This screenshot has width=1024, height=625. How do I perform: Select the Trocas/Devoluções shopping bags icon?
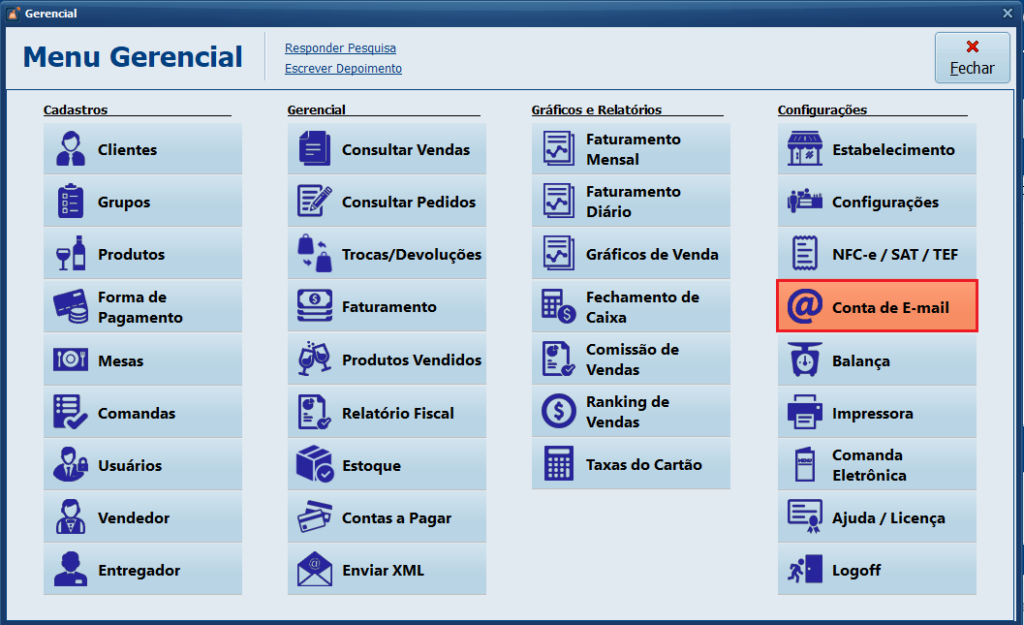click(315, 254)
